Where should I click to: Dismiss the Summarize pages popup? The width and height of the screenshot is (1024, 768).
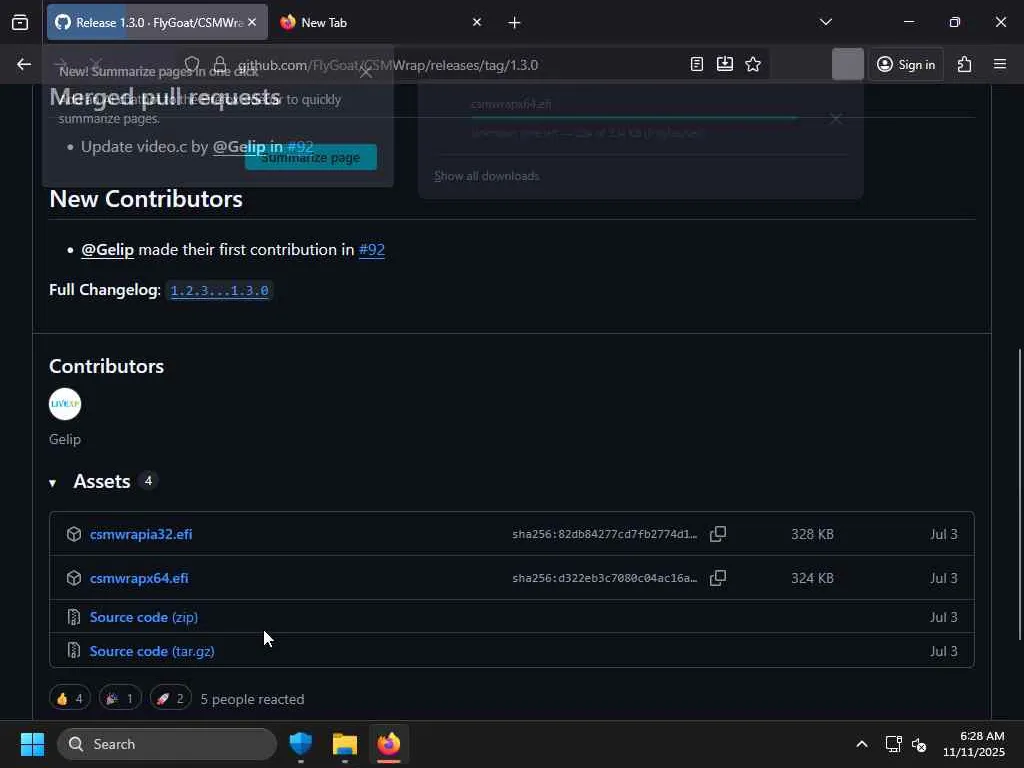pos(366,72)
